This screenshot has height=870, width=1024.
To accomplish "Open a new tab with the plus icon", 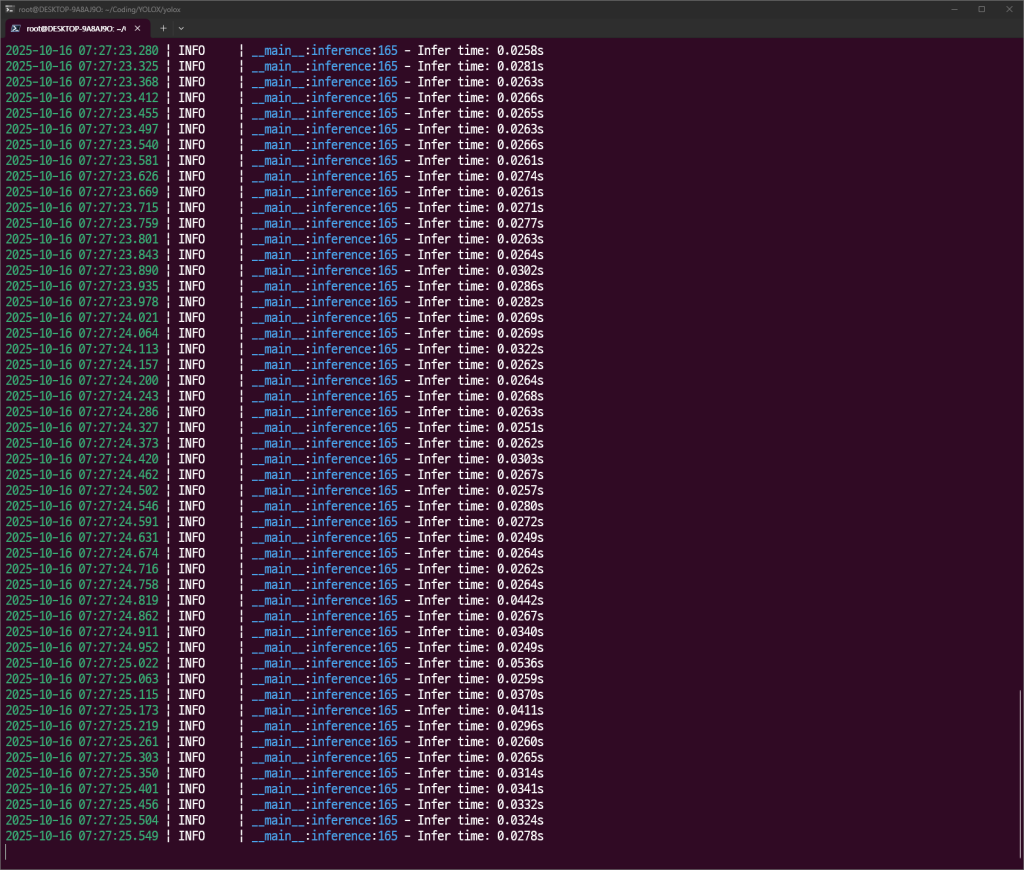I will [163, 28].
